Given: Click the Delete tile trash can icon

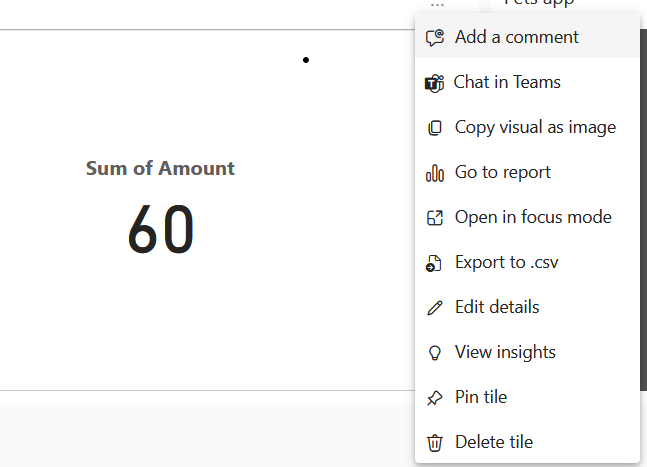Looking at the screenshot, I should 434,443.
